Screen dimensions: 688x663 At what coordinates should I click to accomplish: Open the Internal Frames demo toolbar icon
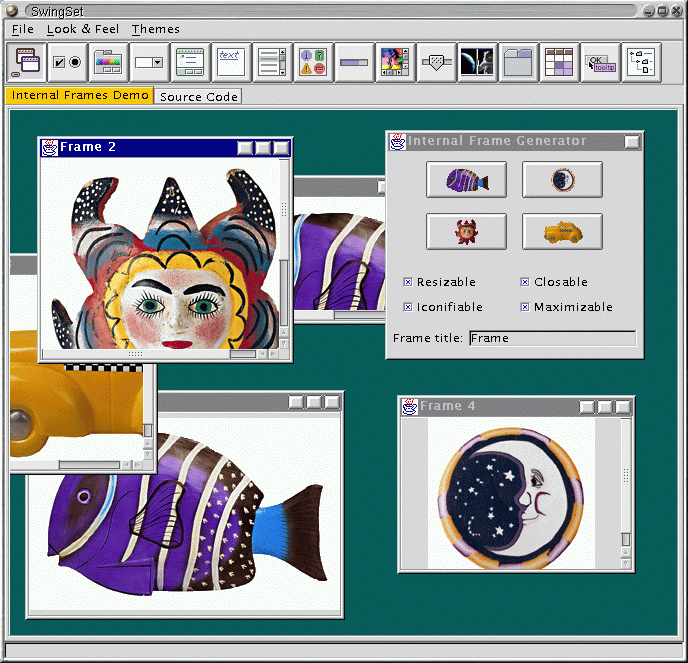[26, 62]
